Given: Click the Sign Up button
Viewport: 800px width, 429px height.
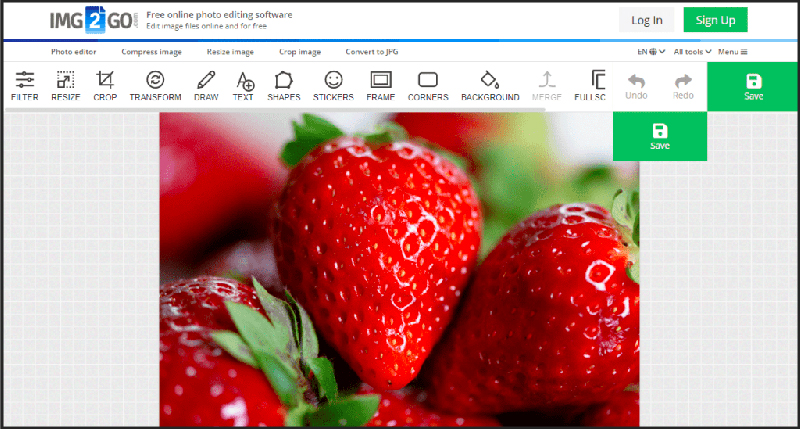Looking at the screenshot, I should tap(715, 20).
